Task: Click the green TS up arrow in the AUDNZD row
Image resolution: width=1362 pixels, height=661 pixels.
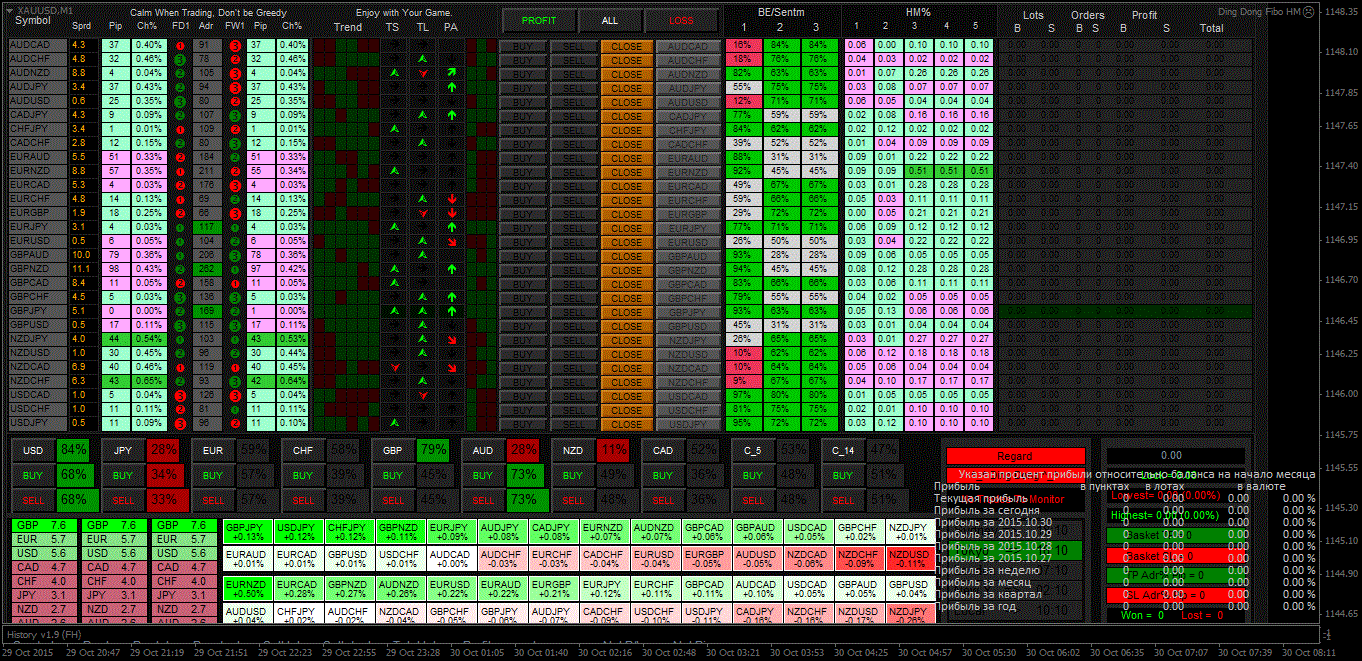Action: pyautogui.click(x=394, y=74)
